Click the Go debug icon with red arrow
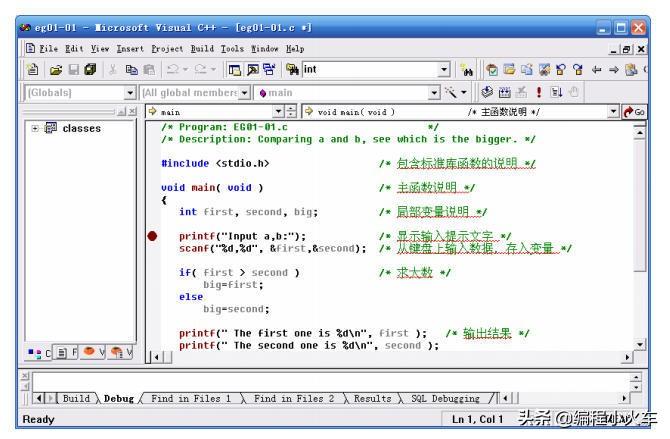Image resolution: width=670 pixels, height=439 pixels. click(634, 112)
